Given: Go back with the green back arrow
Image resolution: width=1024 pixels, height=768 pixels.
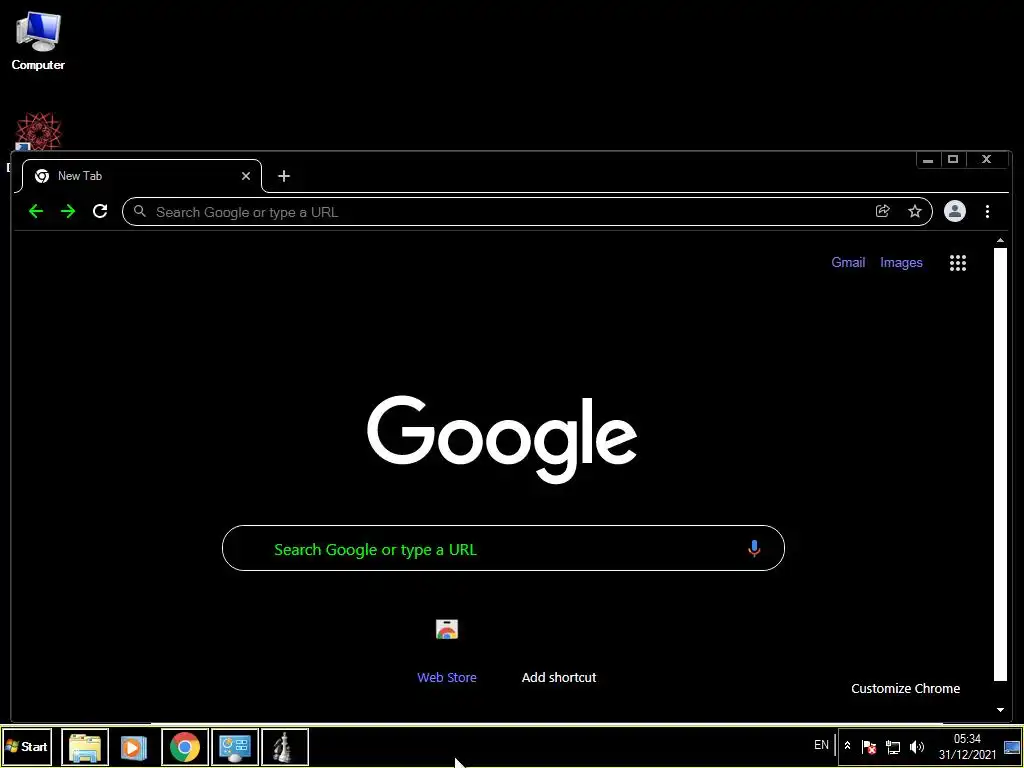Looking at the screenshot, I should [36, 212].
